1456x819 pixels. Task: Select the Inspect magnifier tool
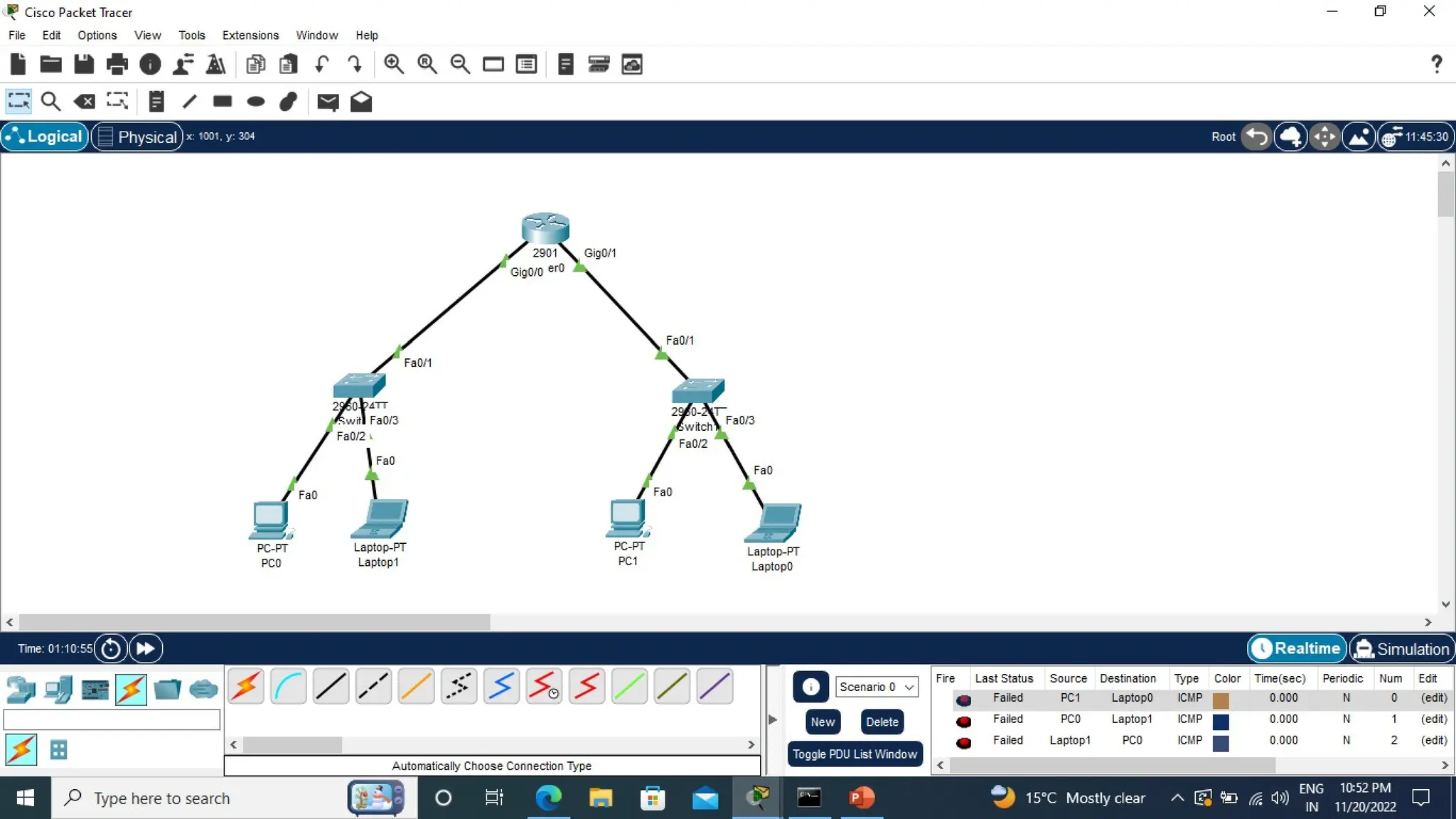coord(50,102)
